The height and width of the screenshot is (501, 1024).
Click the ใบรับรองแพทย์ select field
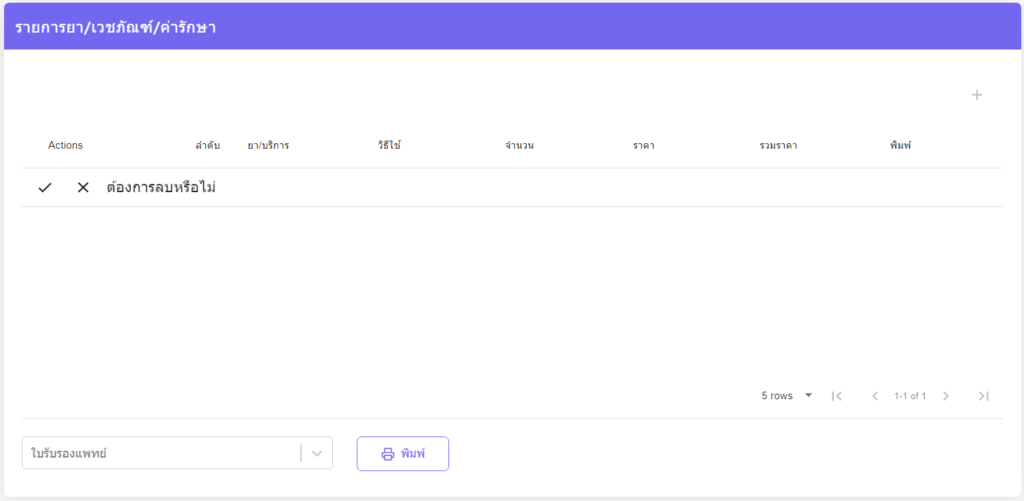(160, 453)
